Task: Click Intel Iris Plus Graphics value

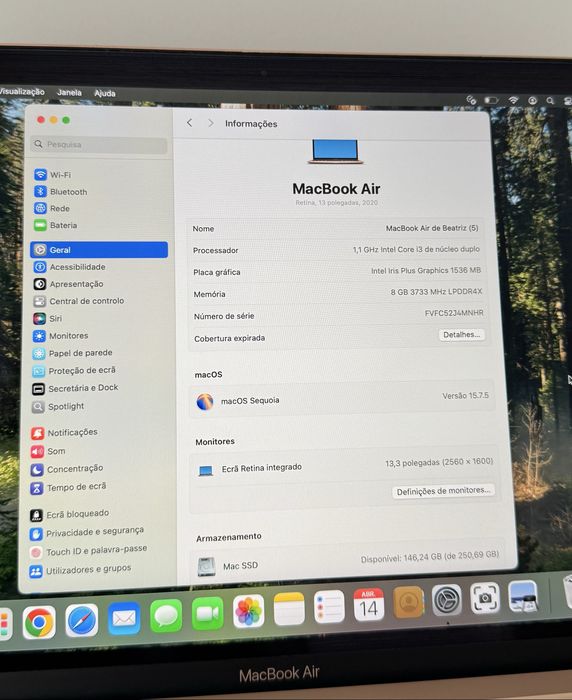Action: (x=426, y=270)
